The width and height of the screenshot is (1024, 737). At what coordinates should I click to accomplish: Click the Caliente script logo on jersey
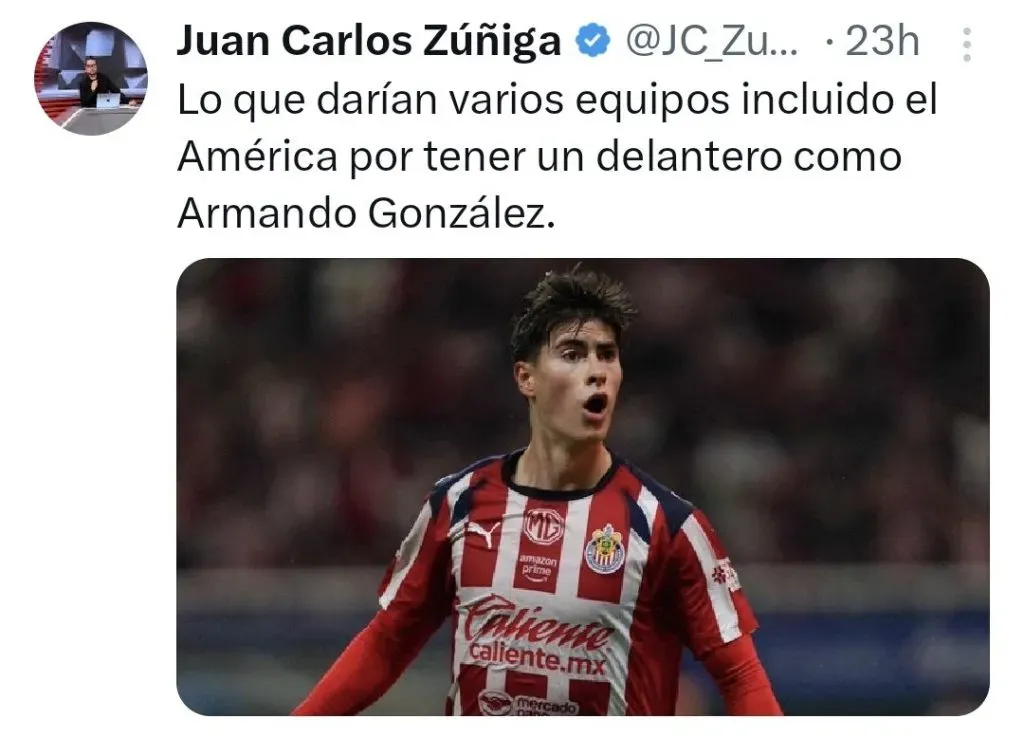(x=537, y=623)
